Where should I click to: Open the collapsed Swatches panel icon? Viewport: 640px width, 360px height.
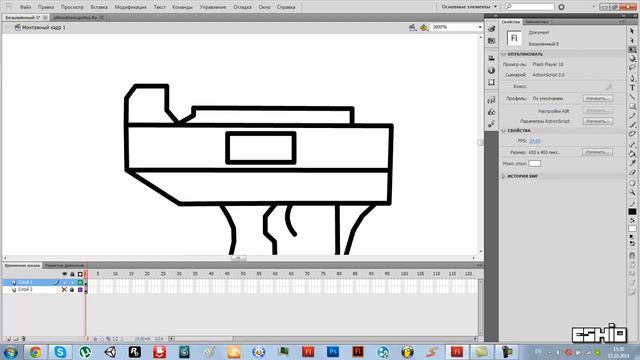pos(491,41)
